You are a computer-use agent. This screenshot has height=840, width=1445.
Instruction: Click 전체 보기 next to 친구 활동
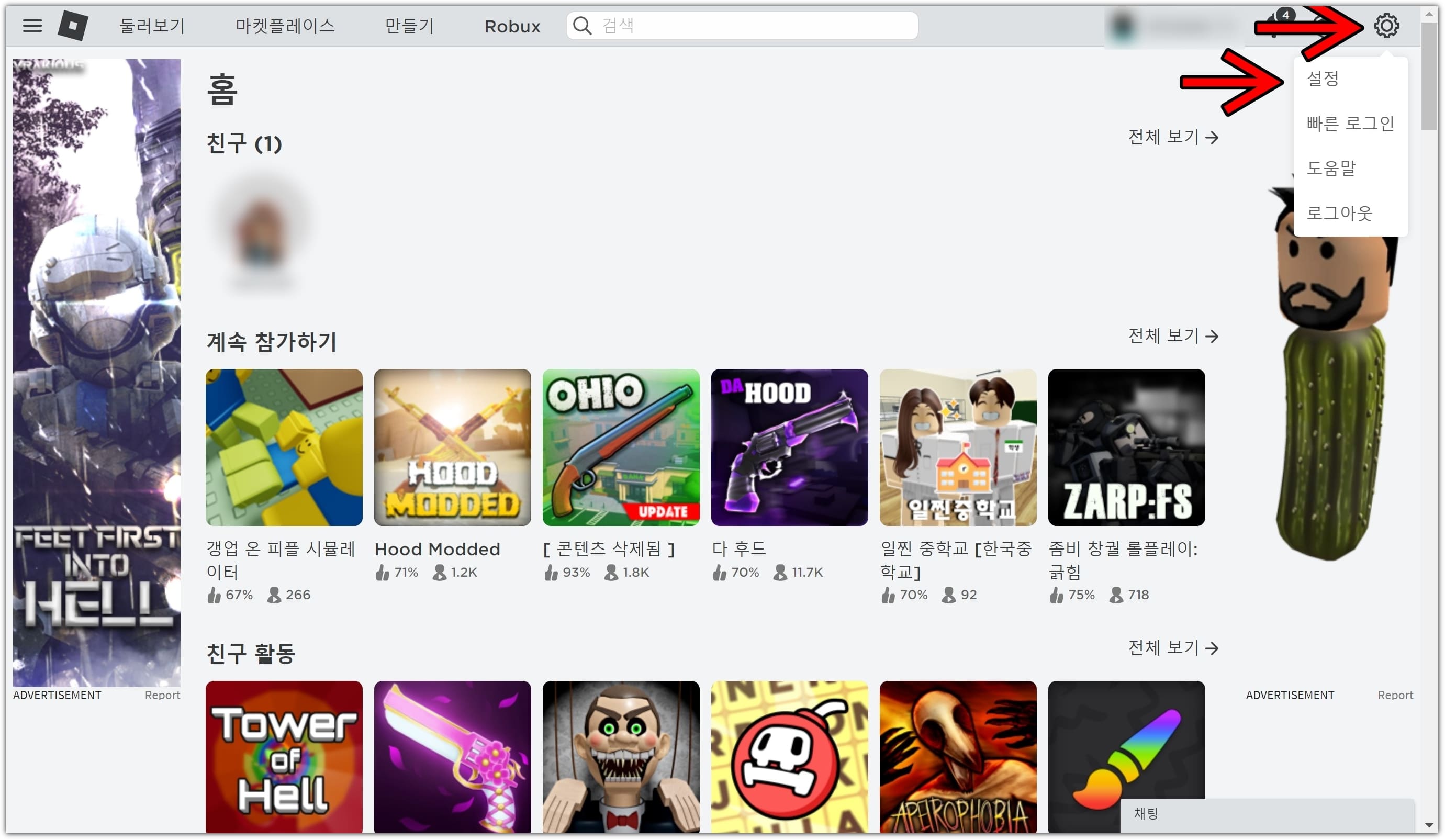point(1173,648)
